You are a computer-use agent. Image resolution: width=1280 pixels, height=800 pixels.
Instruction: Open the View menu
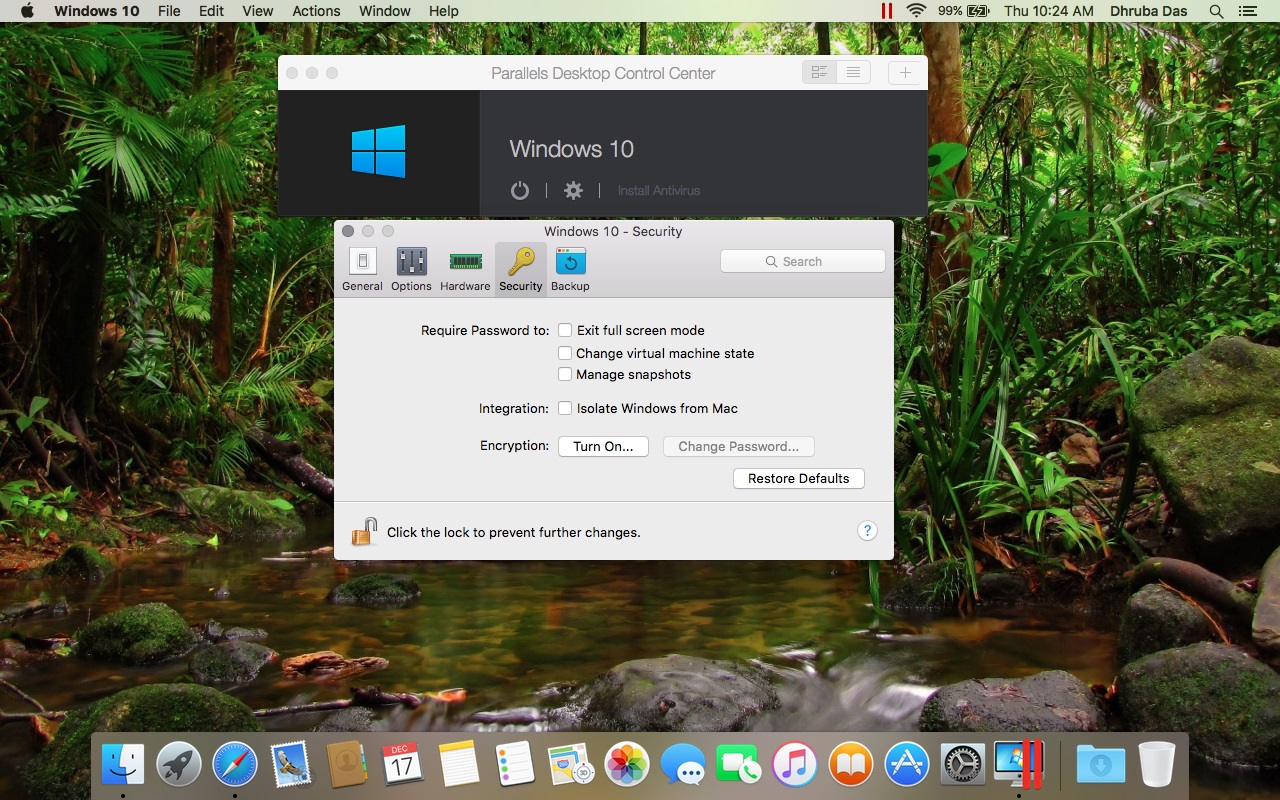(258, 11)
